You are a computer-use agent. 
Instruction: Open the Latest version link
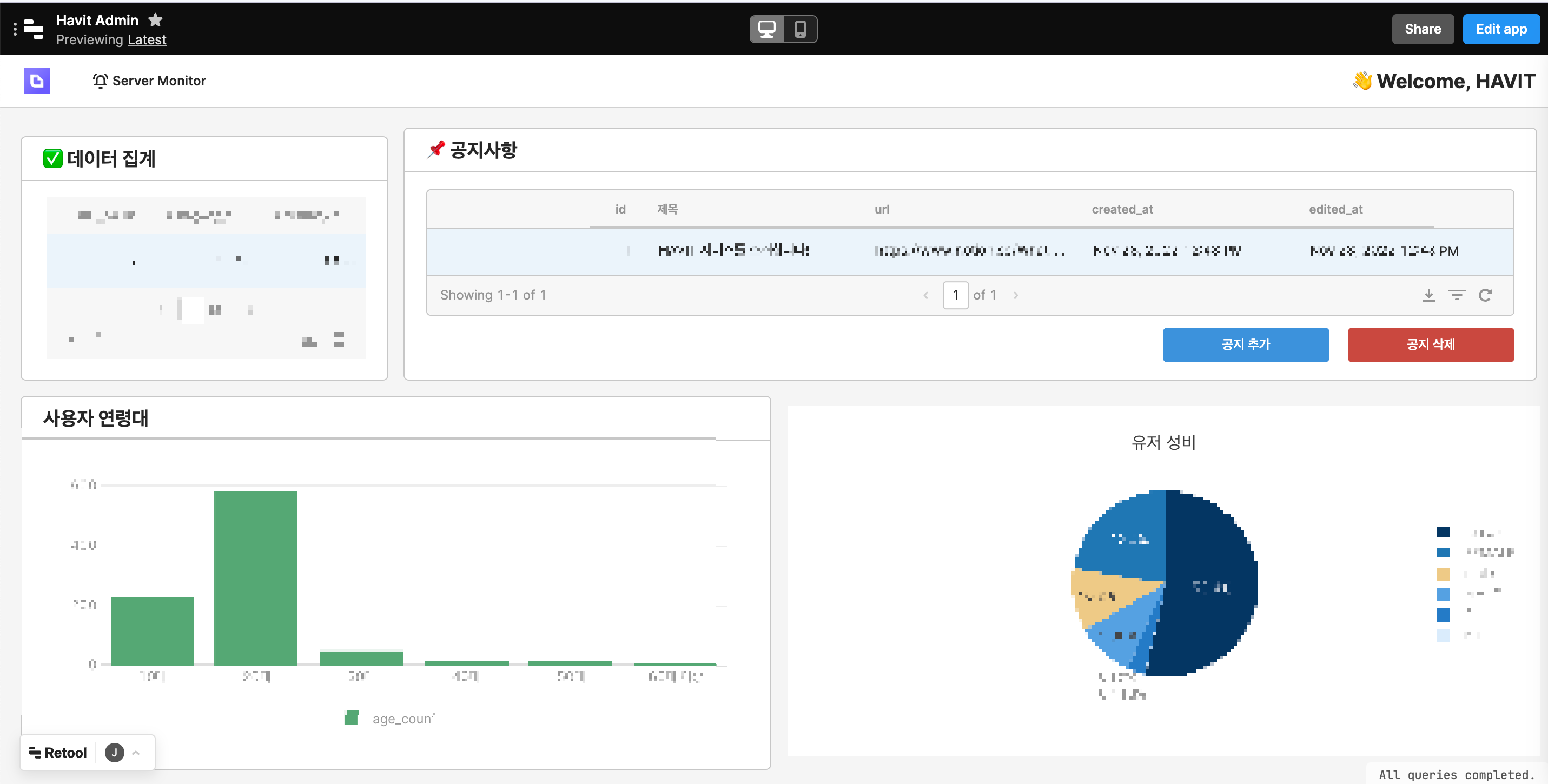tap(147, 39)
